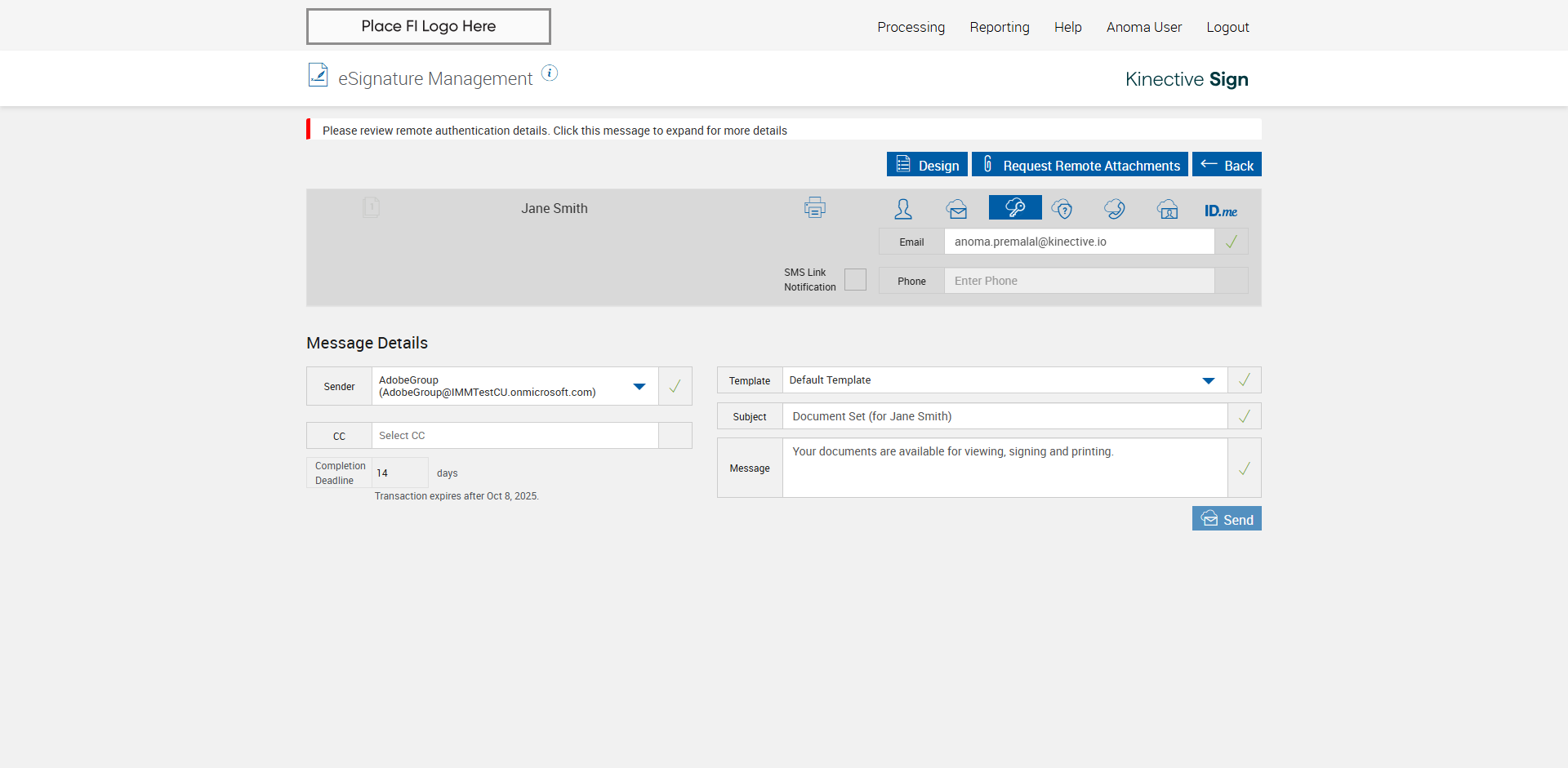Open the Reporting menu
The height and width of the screenshot is (768, 1568).
1000,27
